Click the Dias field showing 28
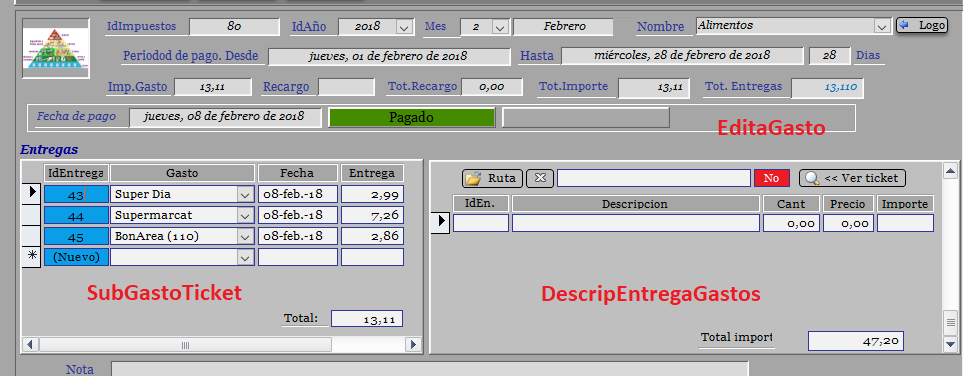 click(829, 55)
